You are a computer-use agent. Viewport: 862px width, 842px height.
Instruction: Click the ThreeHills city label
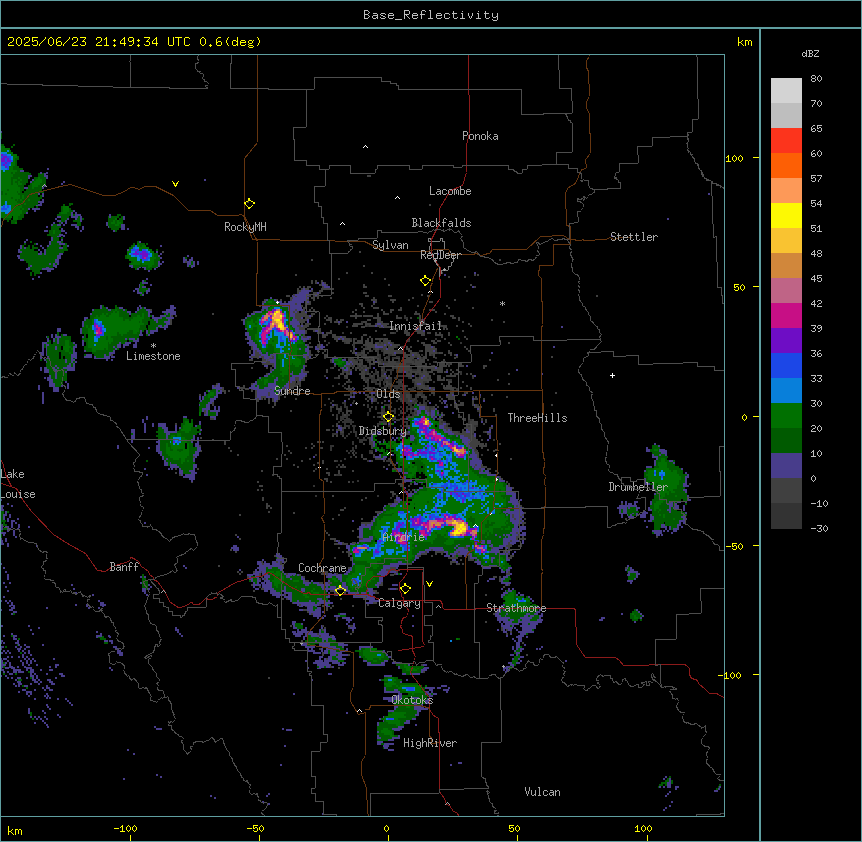(537, 418)
